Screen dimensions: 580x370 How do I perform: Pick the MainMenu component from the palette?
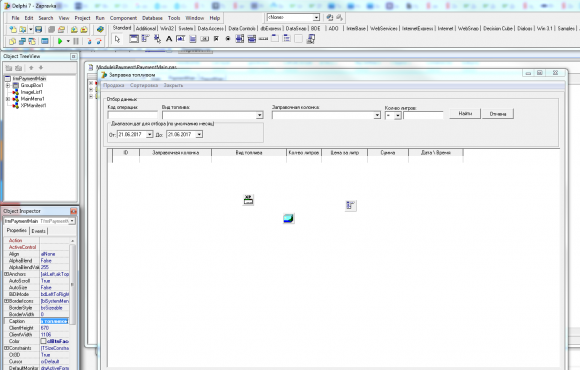coord(145,39)
